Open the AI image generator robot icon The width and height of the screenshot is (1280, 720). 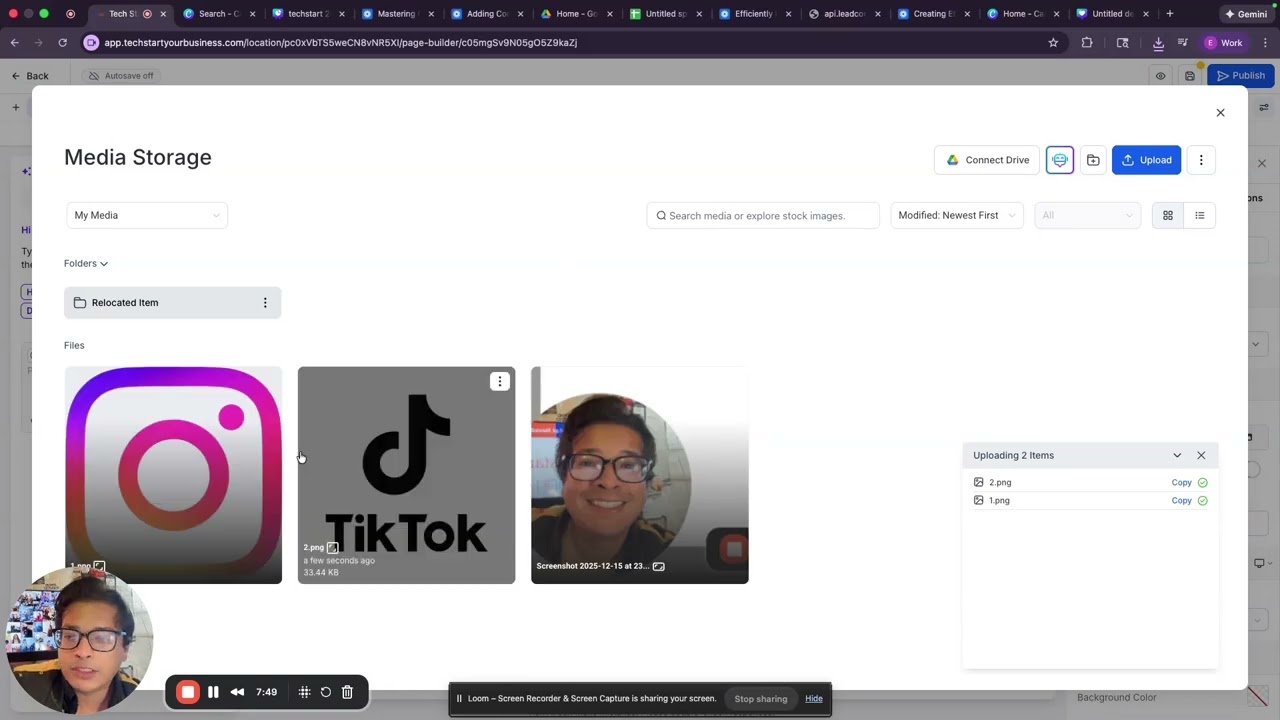1060,160
